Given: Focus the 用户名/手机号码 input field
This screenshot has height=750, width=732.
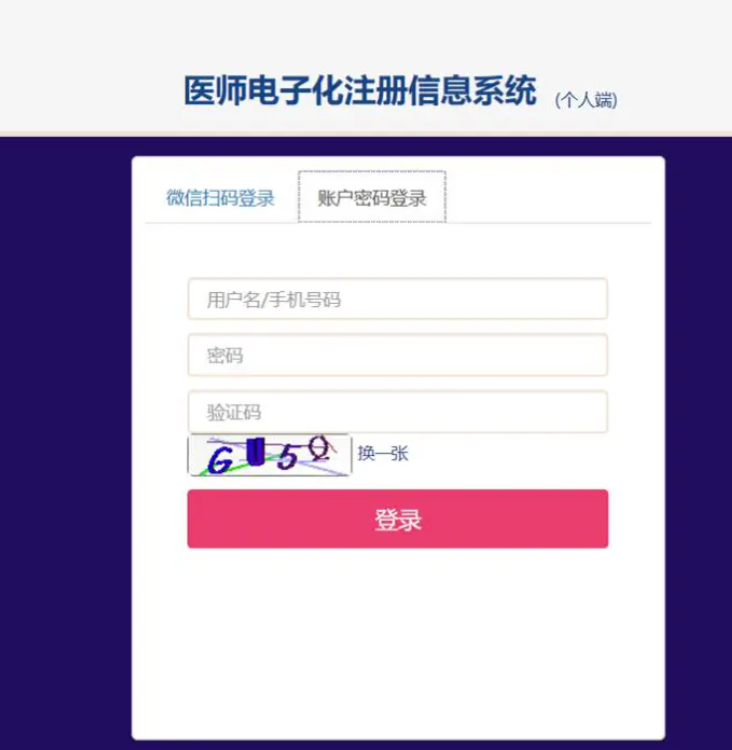Looking at the screenshot, I should tap(398, 299).
